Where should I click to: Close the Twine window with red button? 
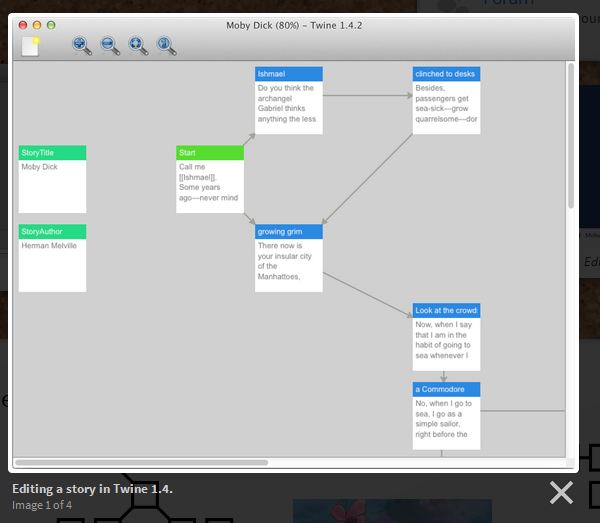click(x=23, y=25)
